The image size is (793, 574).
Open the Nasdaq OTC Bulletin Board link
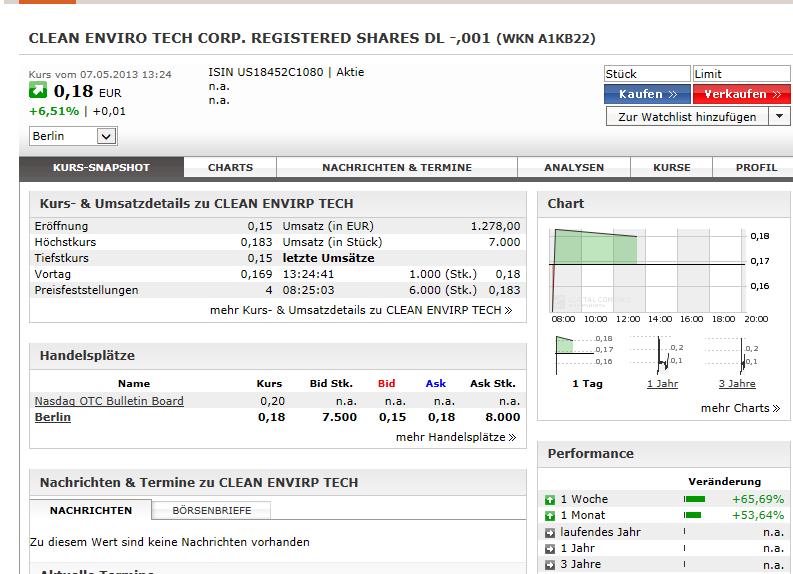[x=109, y=401]
